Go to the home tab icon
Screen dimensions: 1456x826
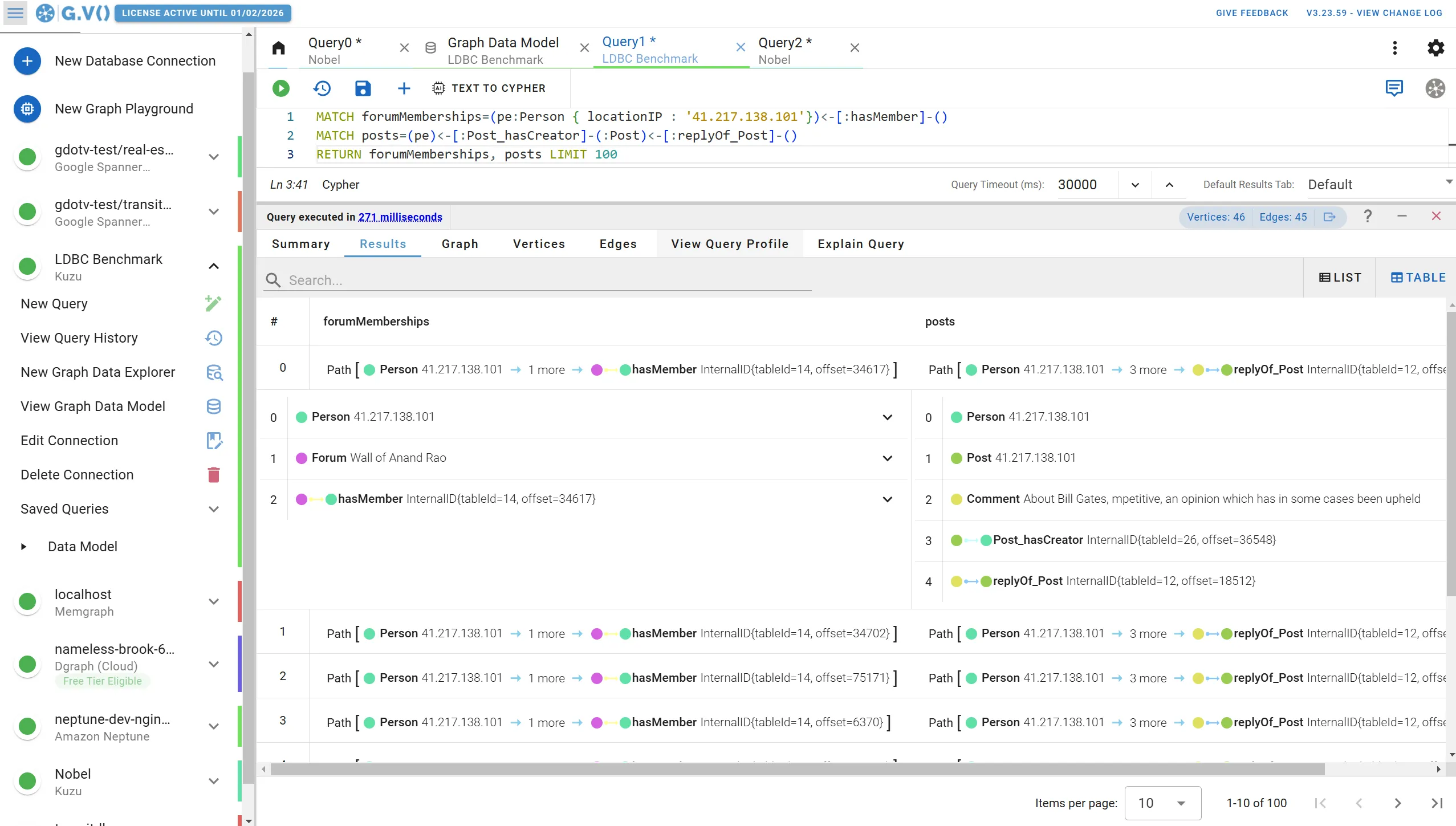point(278,48)
